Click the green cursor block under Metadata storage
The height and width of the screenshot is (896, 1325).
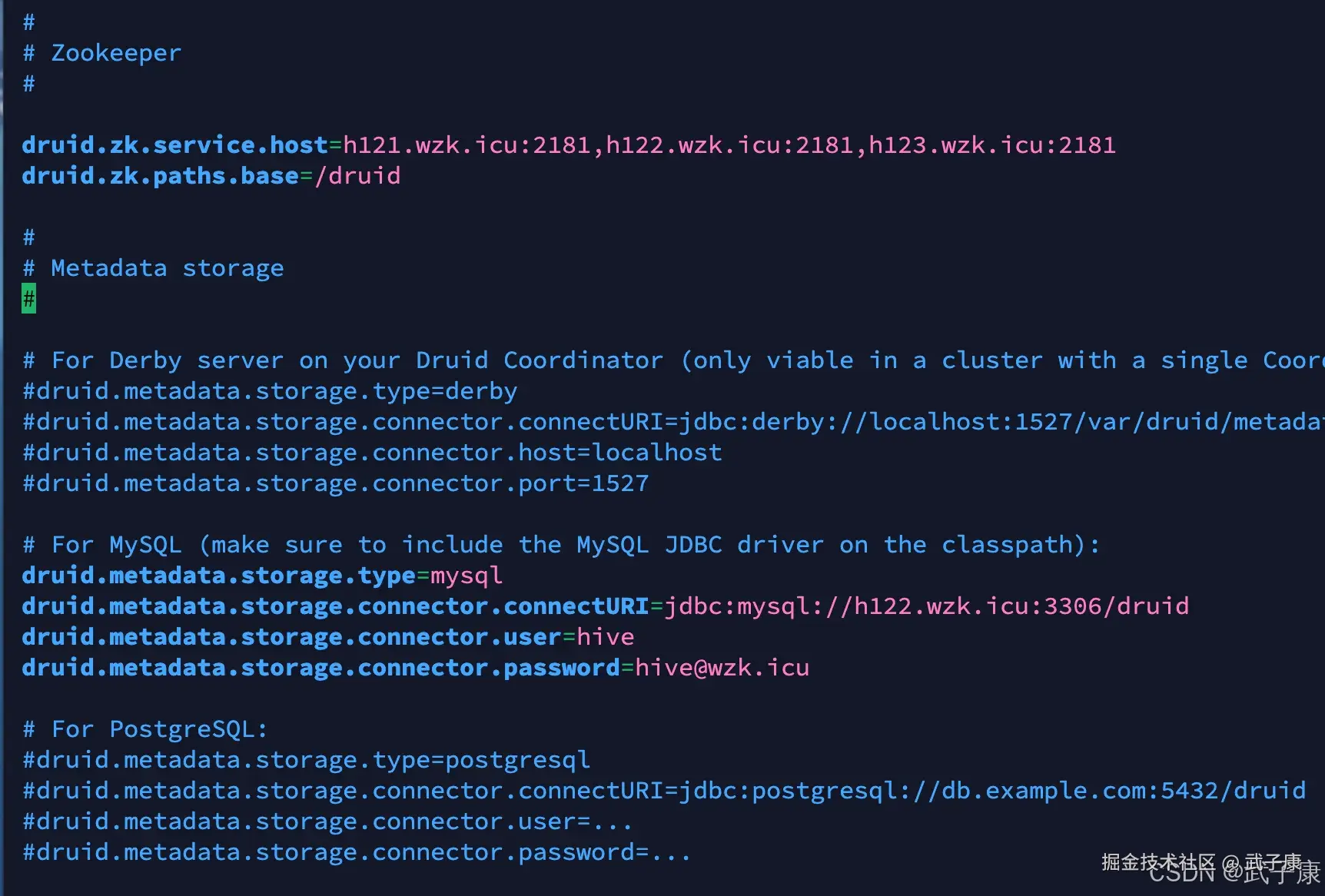pos(28,299)
